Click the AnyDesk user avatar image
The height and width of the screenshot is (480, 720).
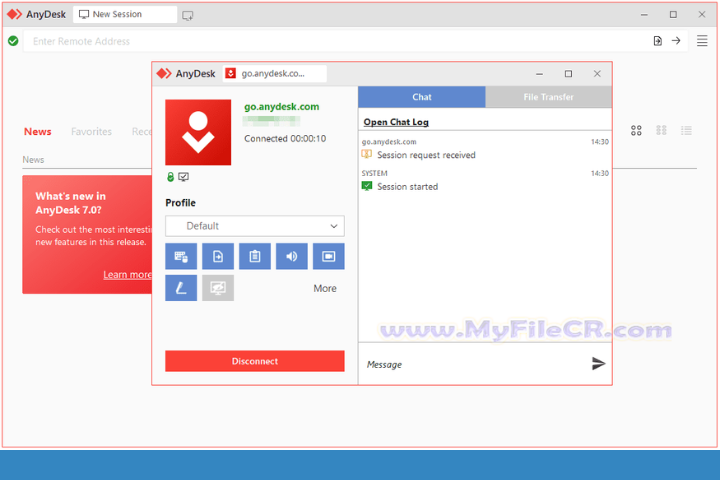198,132
